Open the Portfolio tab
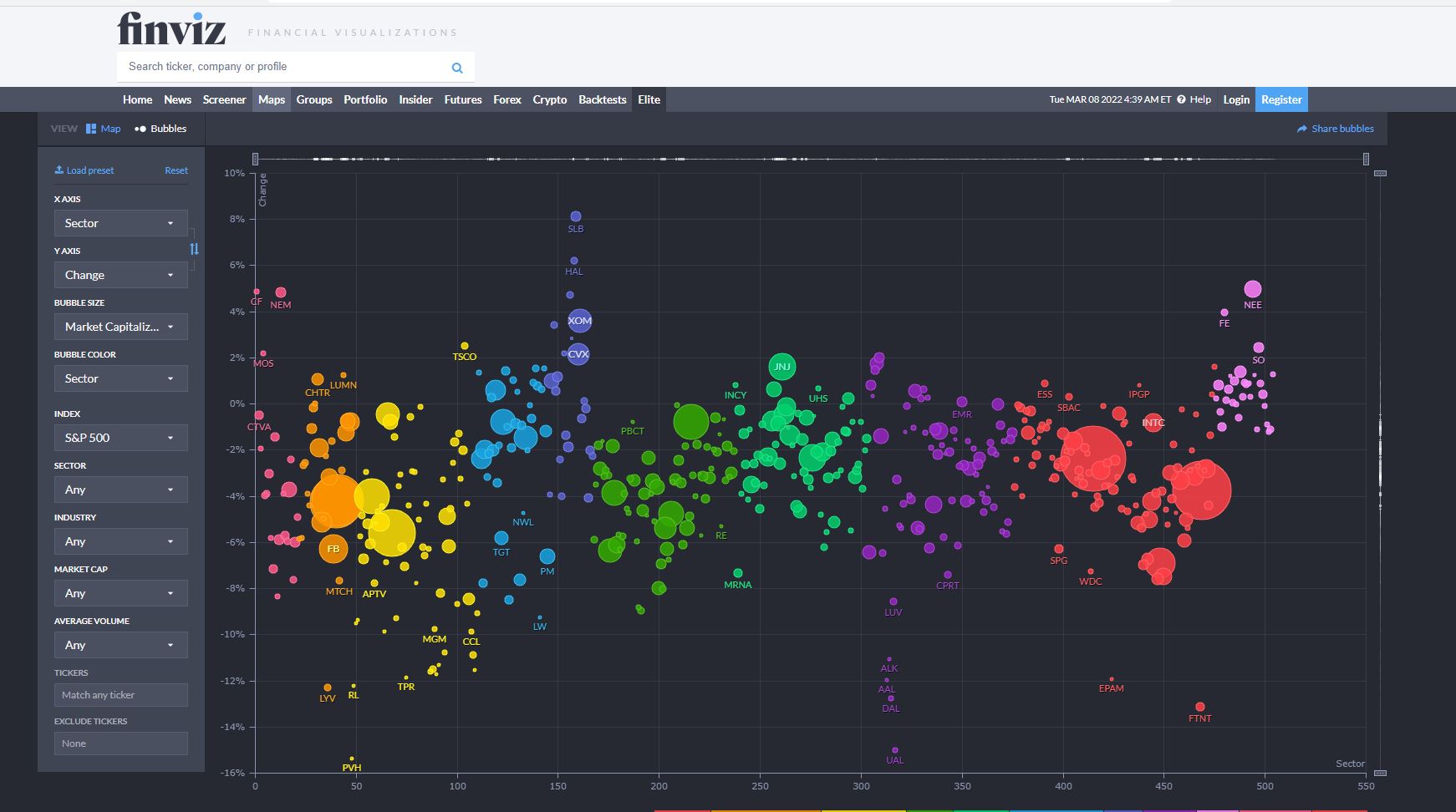Image resolution: width=1456 pixels, height=812 pixels. tap(365, 99)
